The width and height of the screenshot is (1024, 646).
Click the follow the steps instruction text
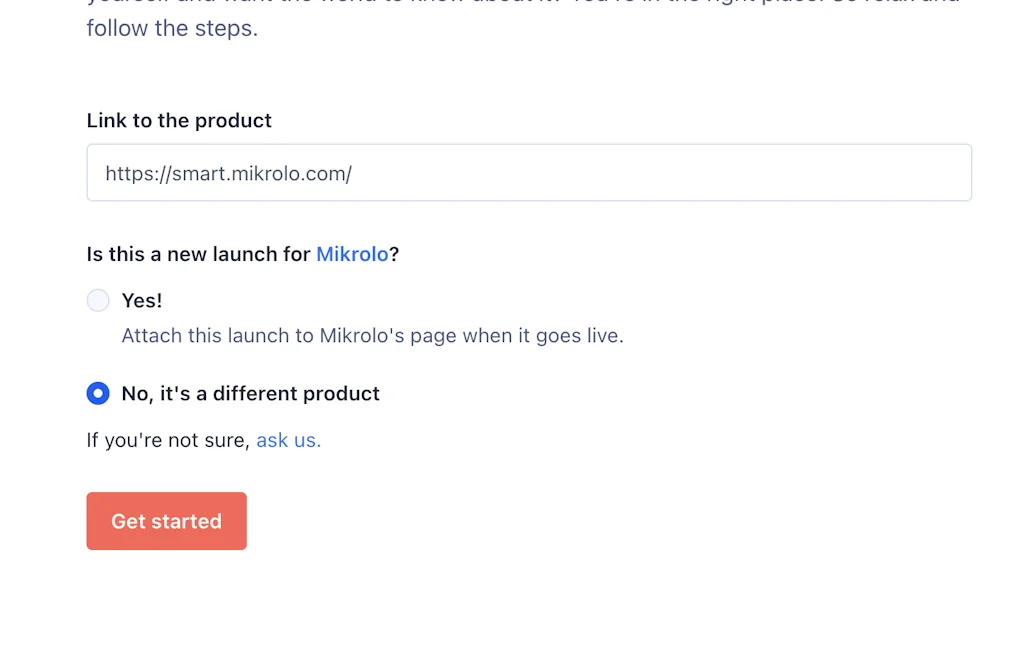pos(172,28)
